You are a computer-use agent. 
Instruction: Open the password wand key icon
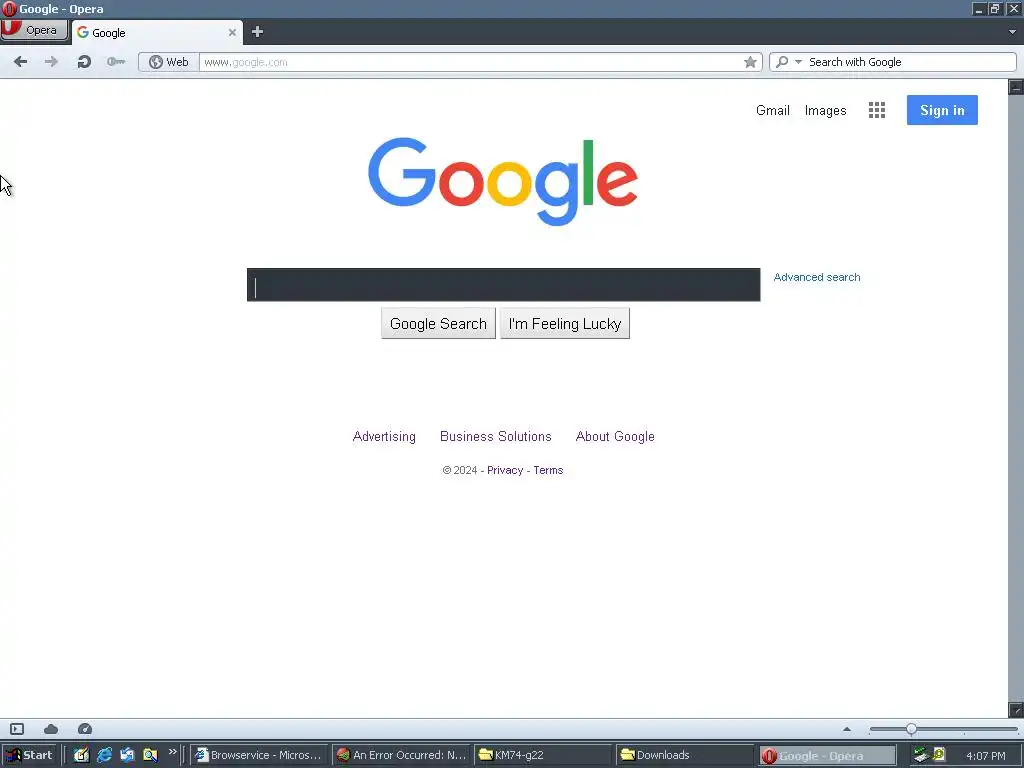click(x=116, y=62)
